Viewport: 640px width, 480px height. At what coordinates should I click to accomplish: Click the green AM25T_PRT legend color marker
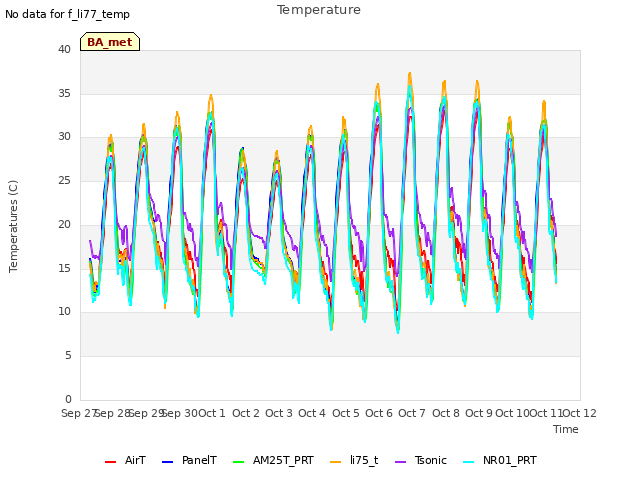point(238,462)
